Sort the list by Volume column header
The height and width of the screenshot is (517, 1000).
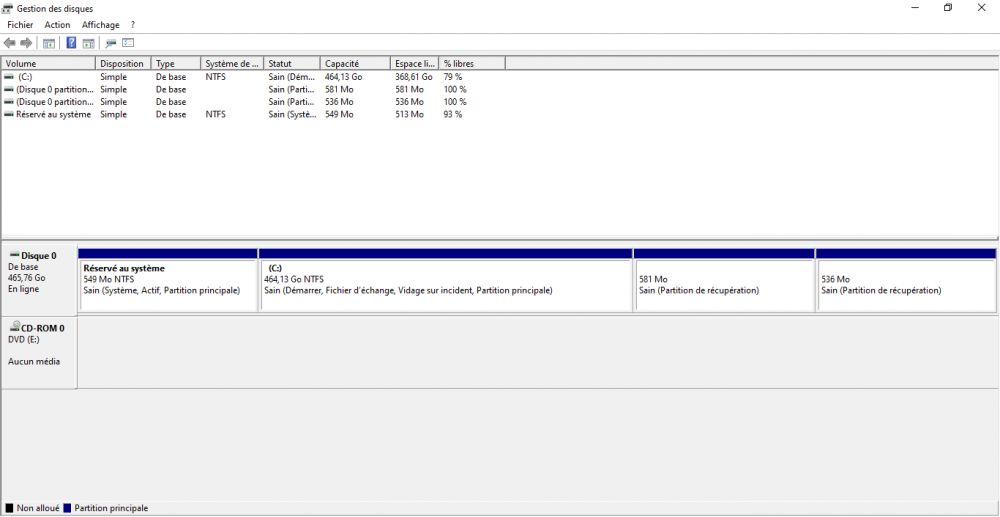tap(48, 64)
